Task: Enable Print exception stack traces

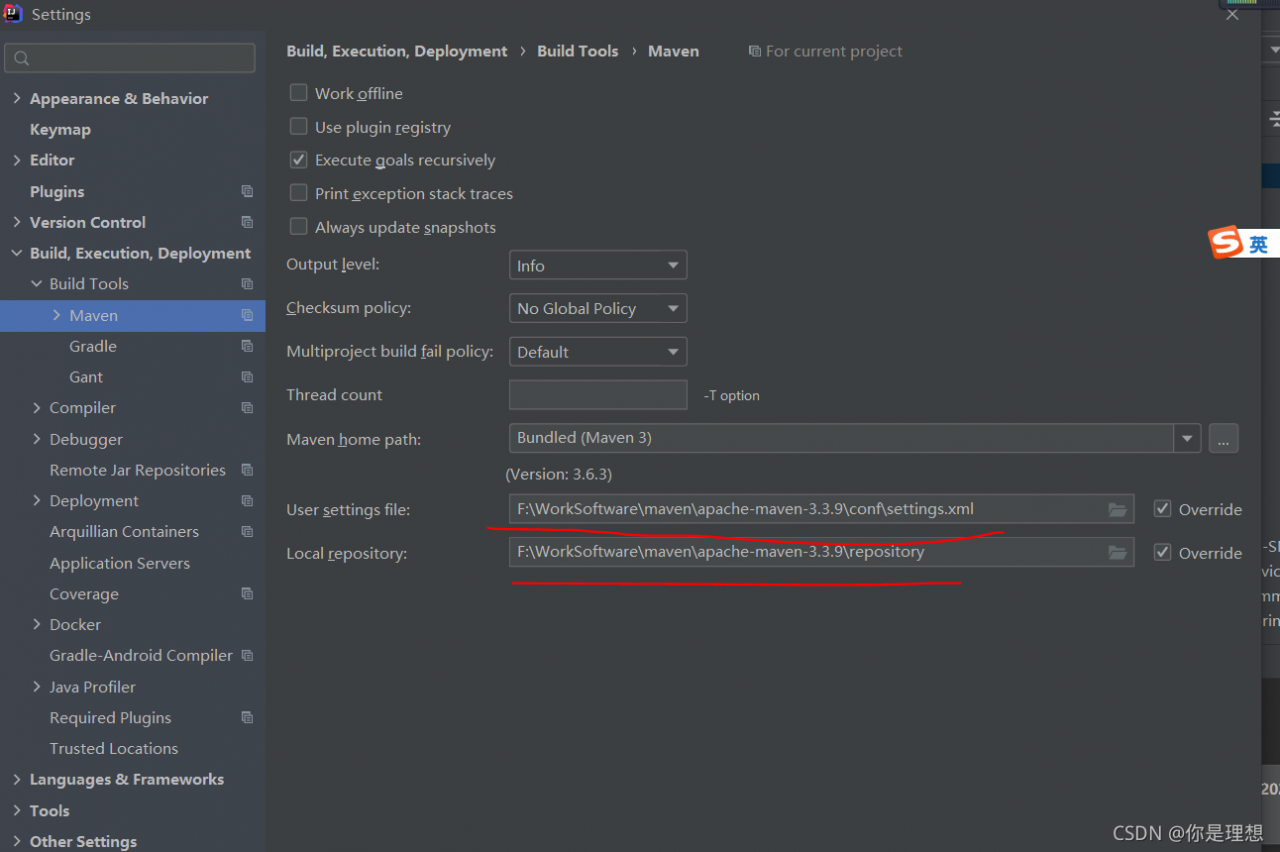Action: point(298,193)
